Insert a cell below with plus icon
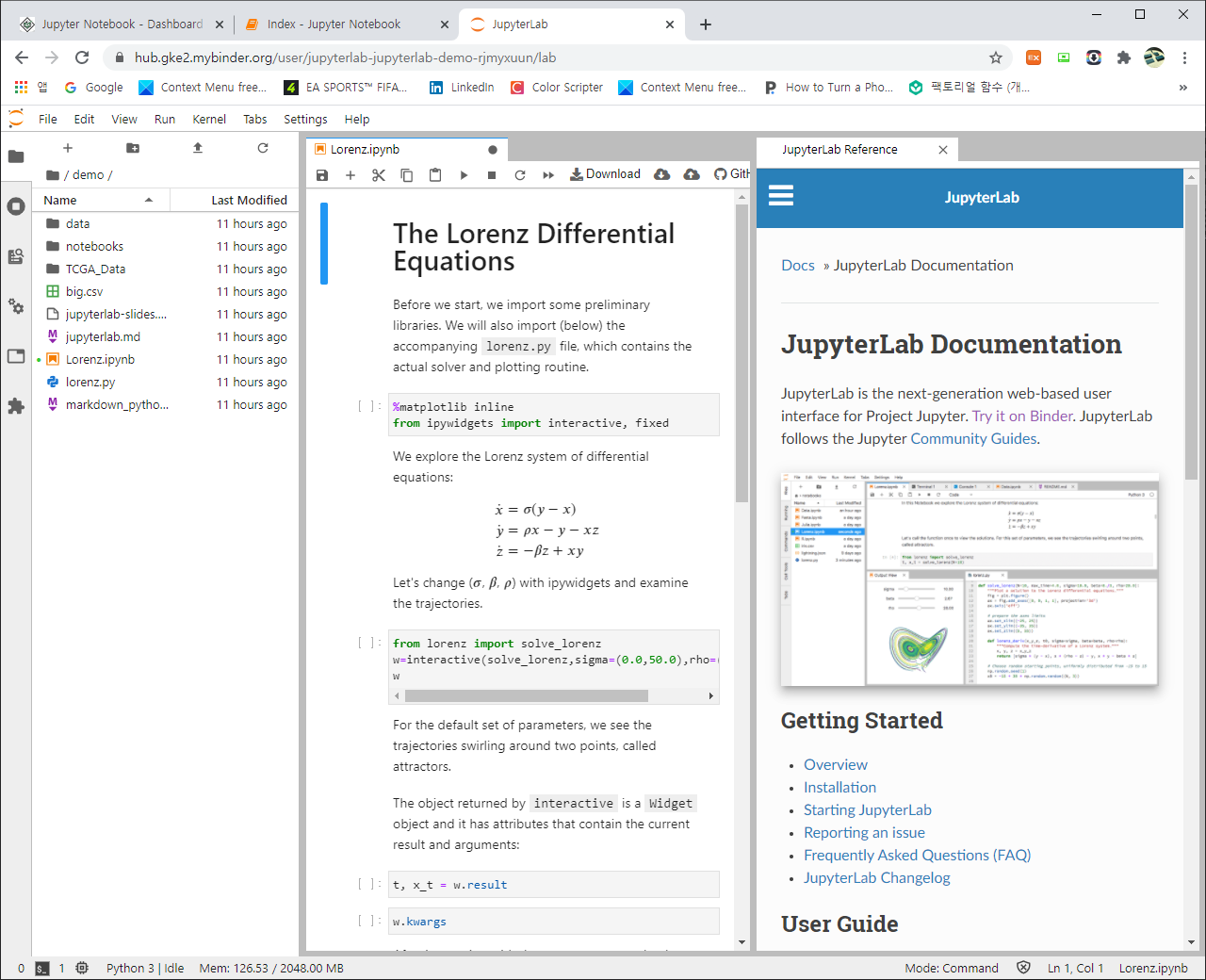The image size is (1206, 980). (350, 175)
